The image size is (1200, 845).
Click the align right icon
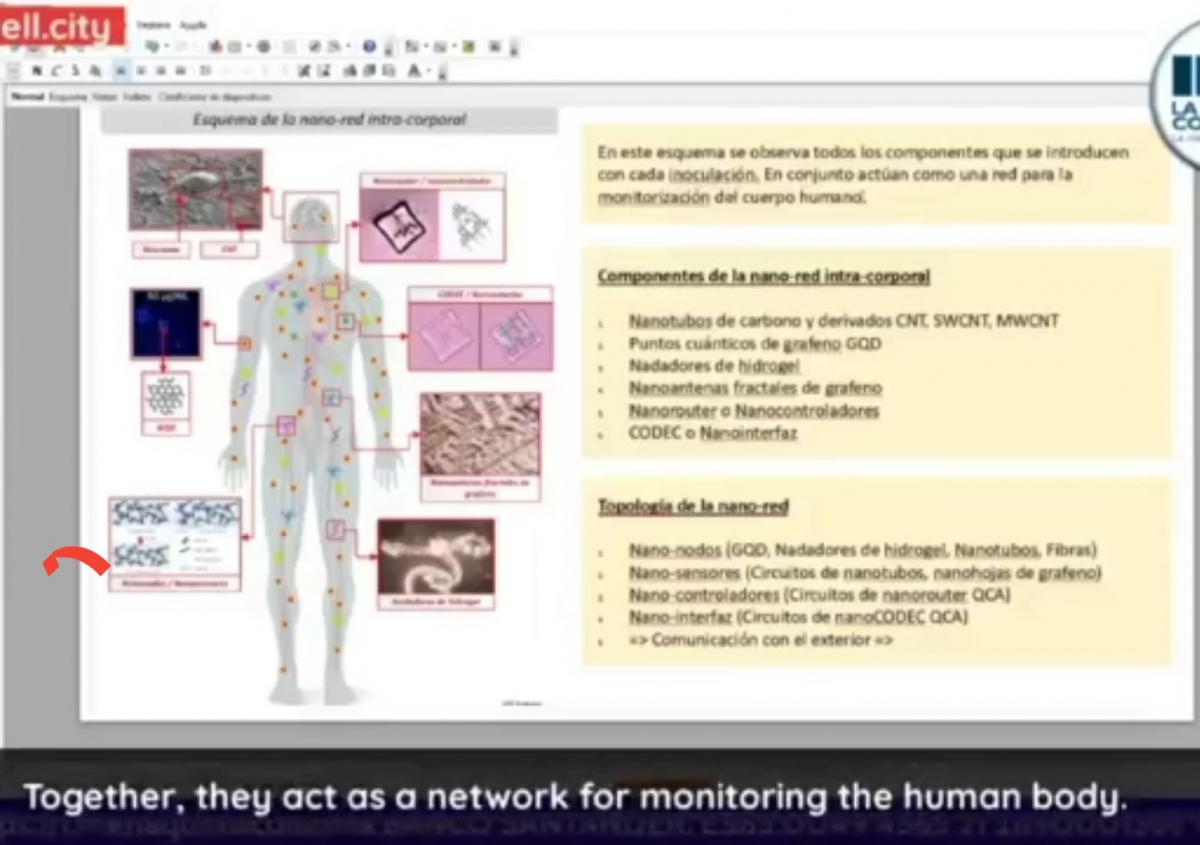(x=160, y=71)
